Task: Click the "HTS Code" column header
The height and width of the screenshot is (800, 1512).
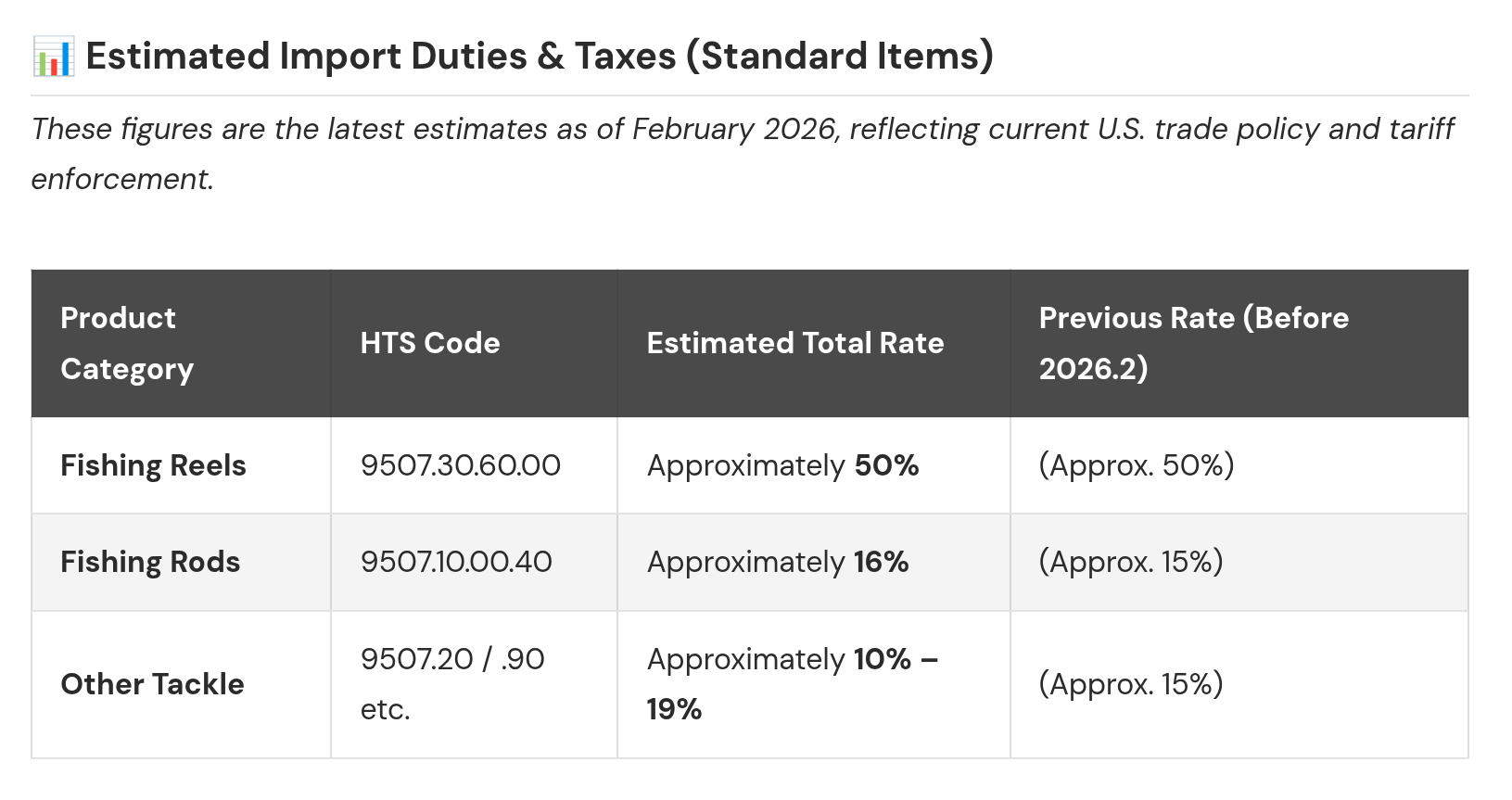Action: (430, 343)
